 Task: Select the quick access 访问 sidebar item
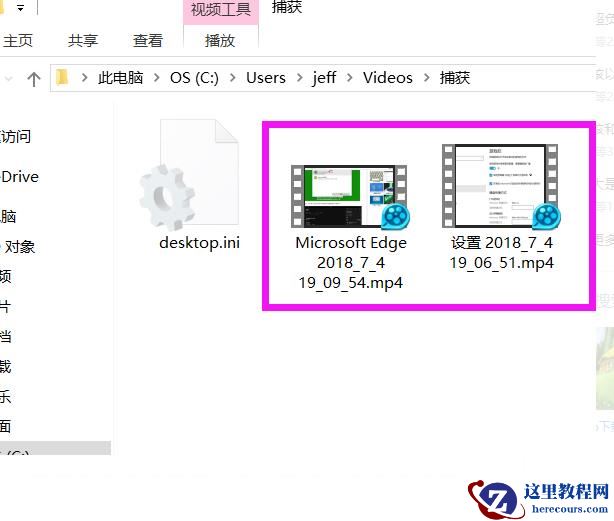coord(15,137)
